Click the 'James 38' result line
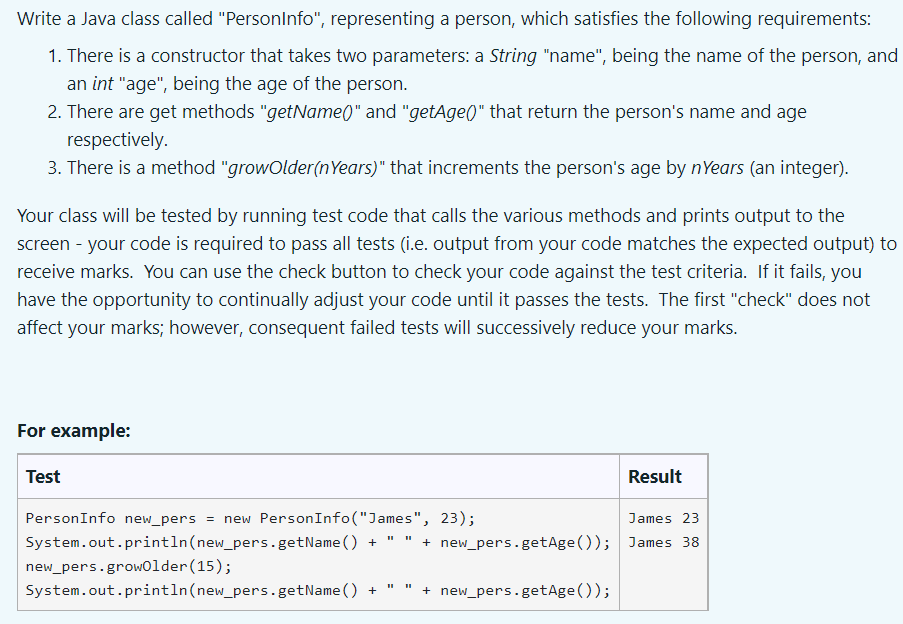 point(663,542)
